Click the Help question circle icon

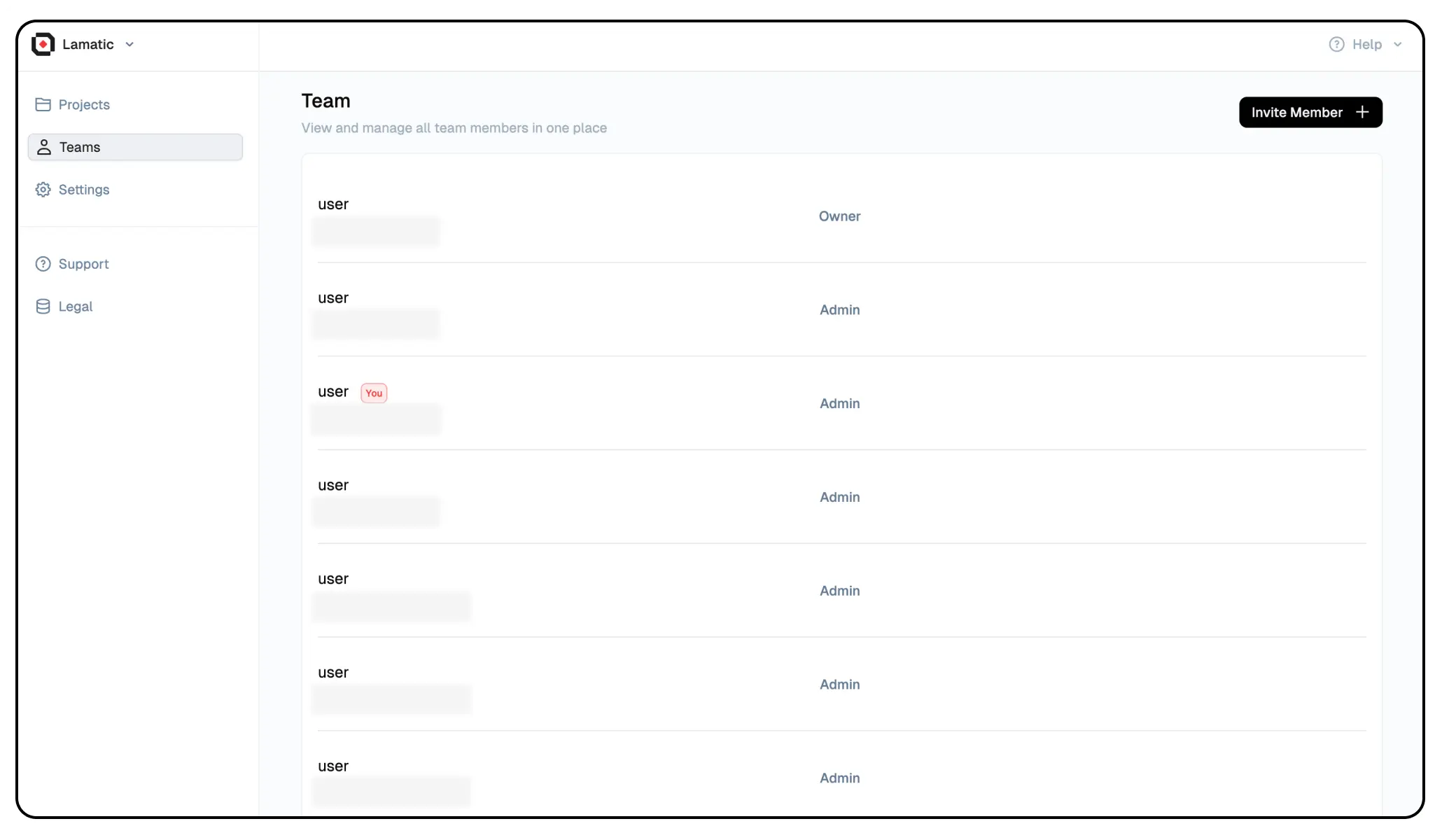pos(1336,44)
